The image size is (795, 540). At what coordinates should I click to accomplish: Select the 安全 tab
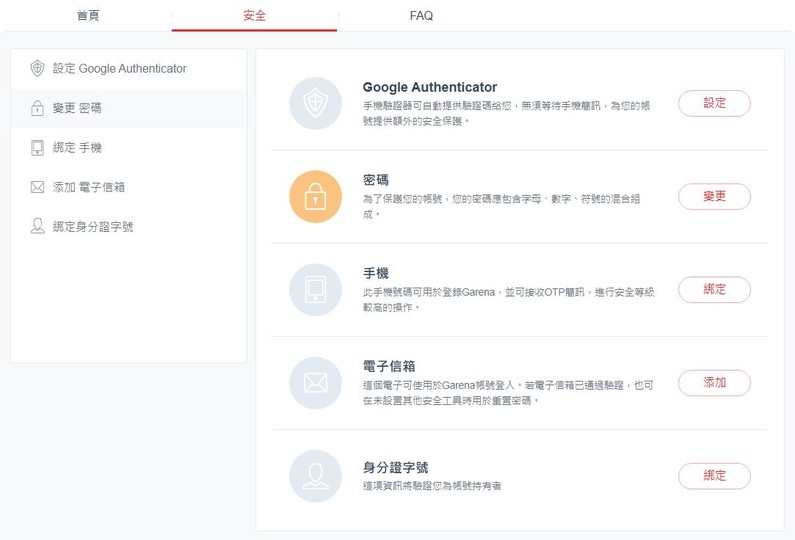(254, 16)
